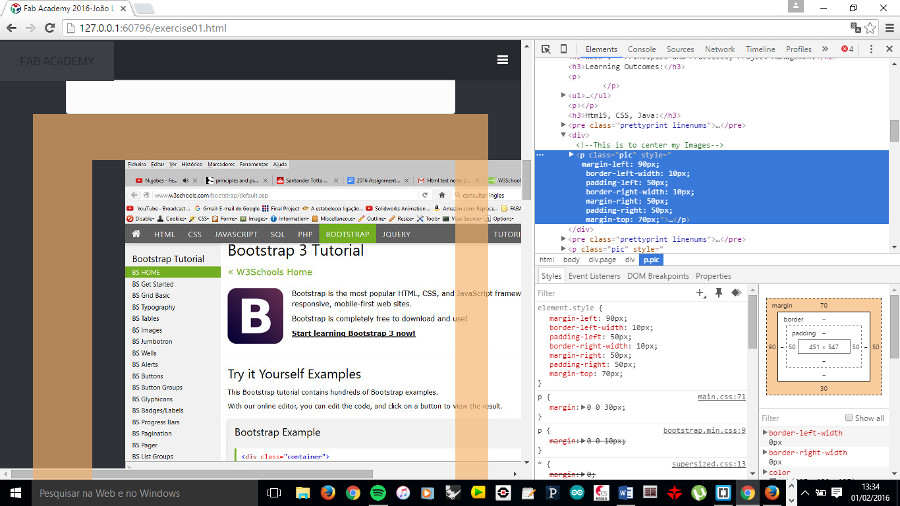This screenshot has height=506, width=900.
Task: Open File Explorer from the taskbar
Action: [302, 493]
